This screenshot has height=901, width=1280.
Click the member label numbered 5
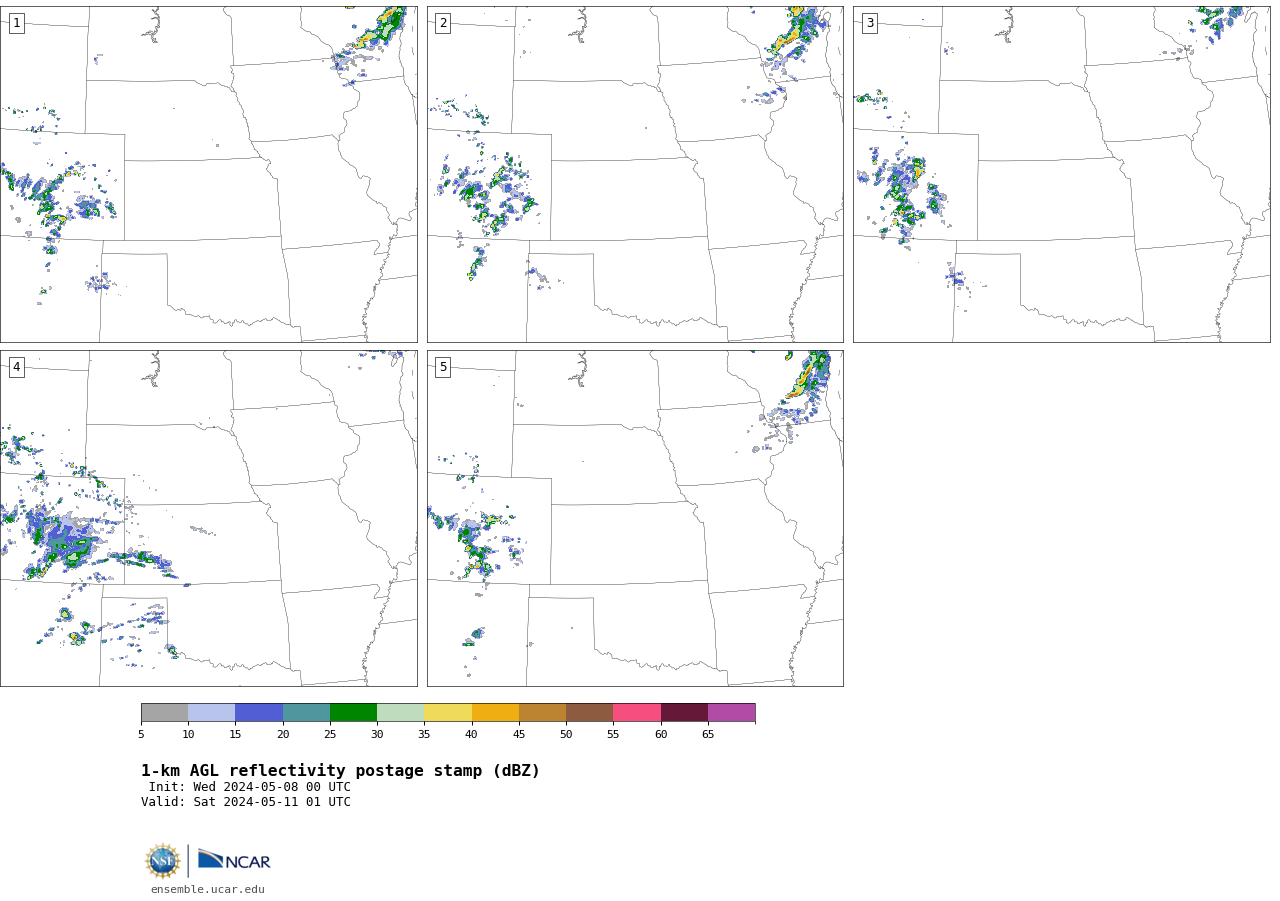click(443, 367)
